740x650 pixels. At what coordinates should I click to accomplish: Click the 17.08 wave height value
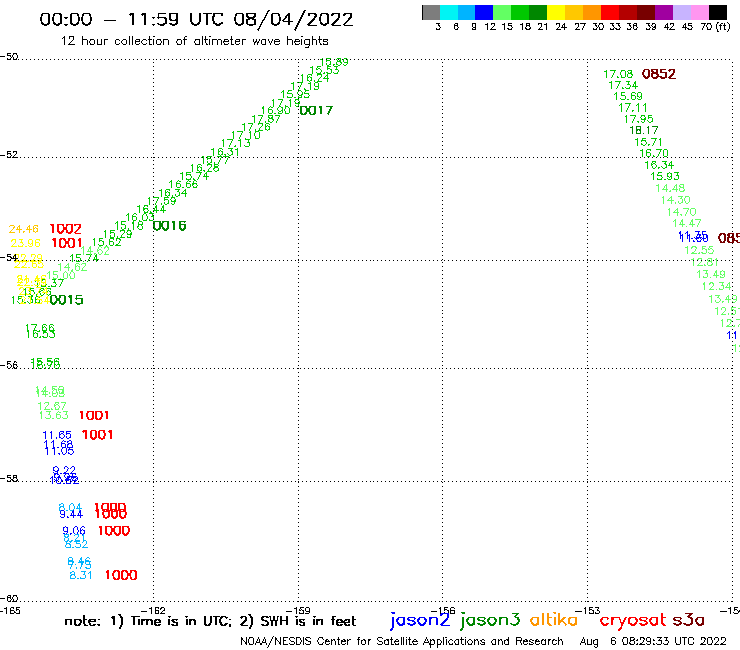point(618,74)
